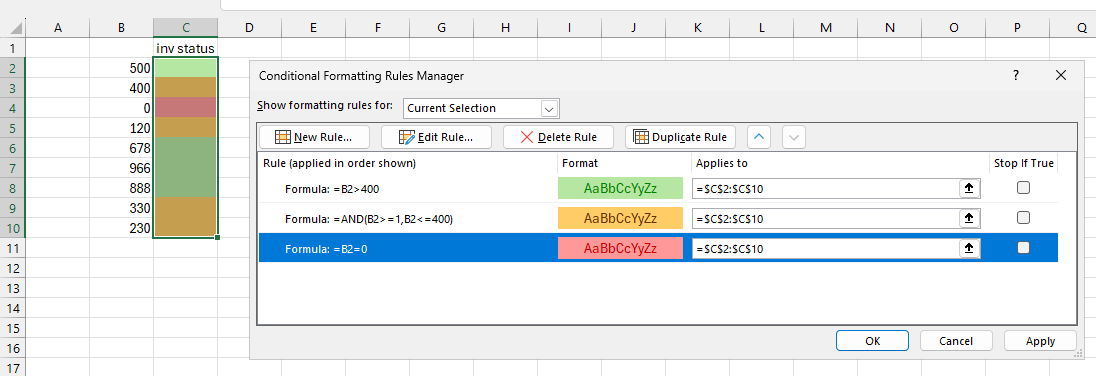This screenshot has width=1096, height=376.
Task: Select row 1 header
Action: coord(13,48)
